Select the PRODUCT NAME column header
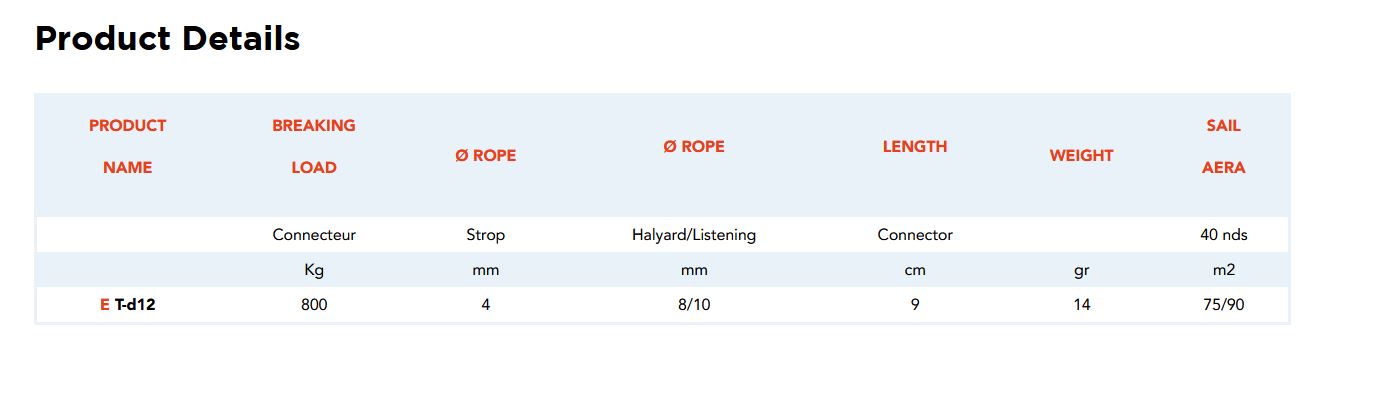Screen dimensions: 1382x400 [128, 146]
